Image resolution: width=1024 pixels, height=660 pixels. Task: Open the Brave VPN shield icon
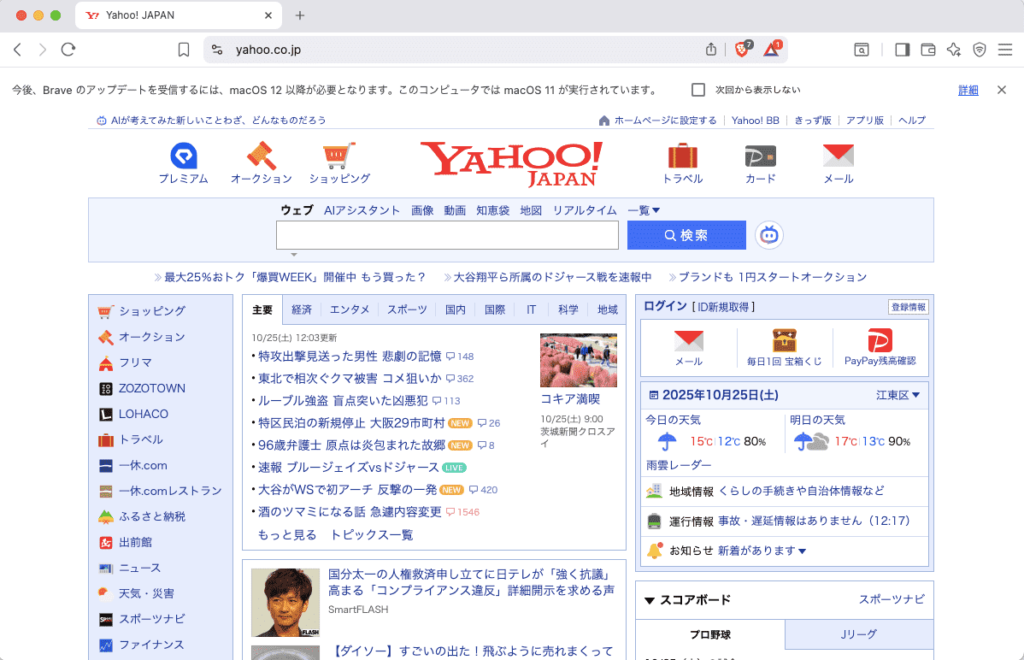click(x=979, y=50)
